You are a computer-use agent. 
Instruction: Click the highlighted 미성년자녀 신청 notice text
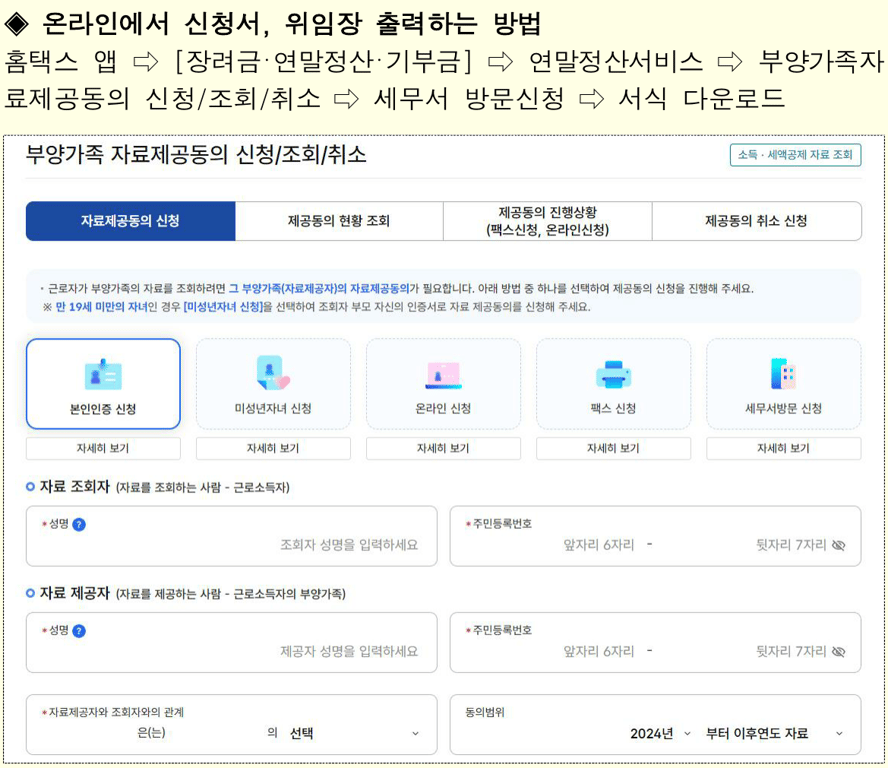224,307
